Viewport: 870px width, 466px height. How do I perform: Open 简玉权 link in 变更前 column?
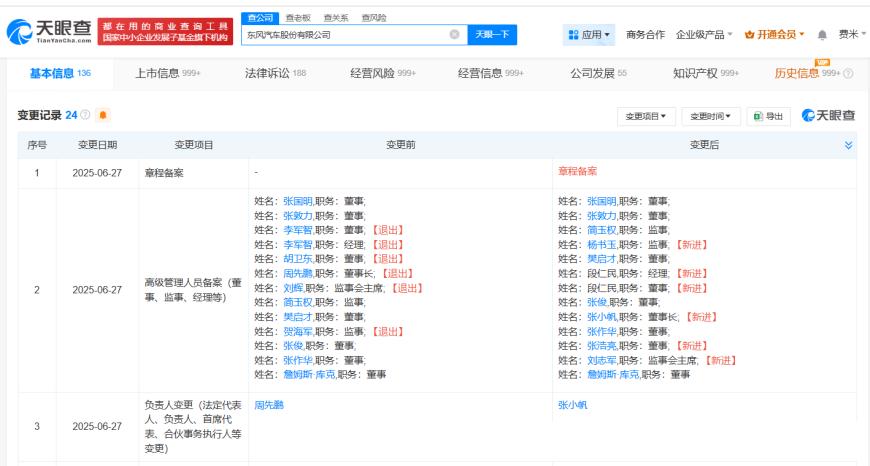click(297, 302)
